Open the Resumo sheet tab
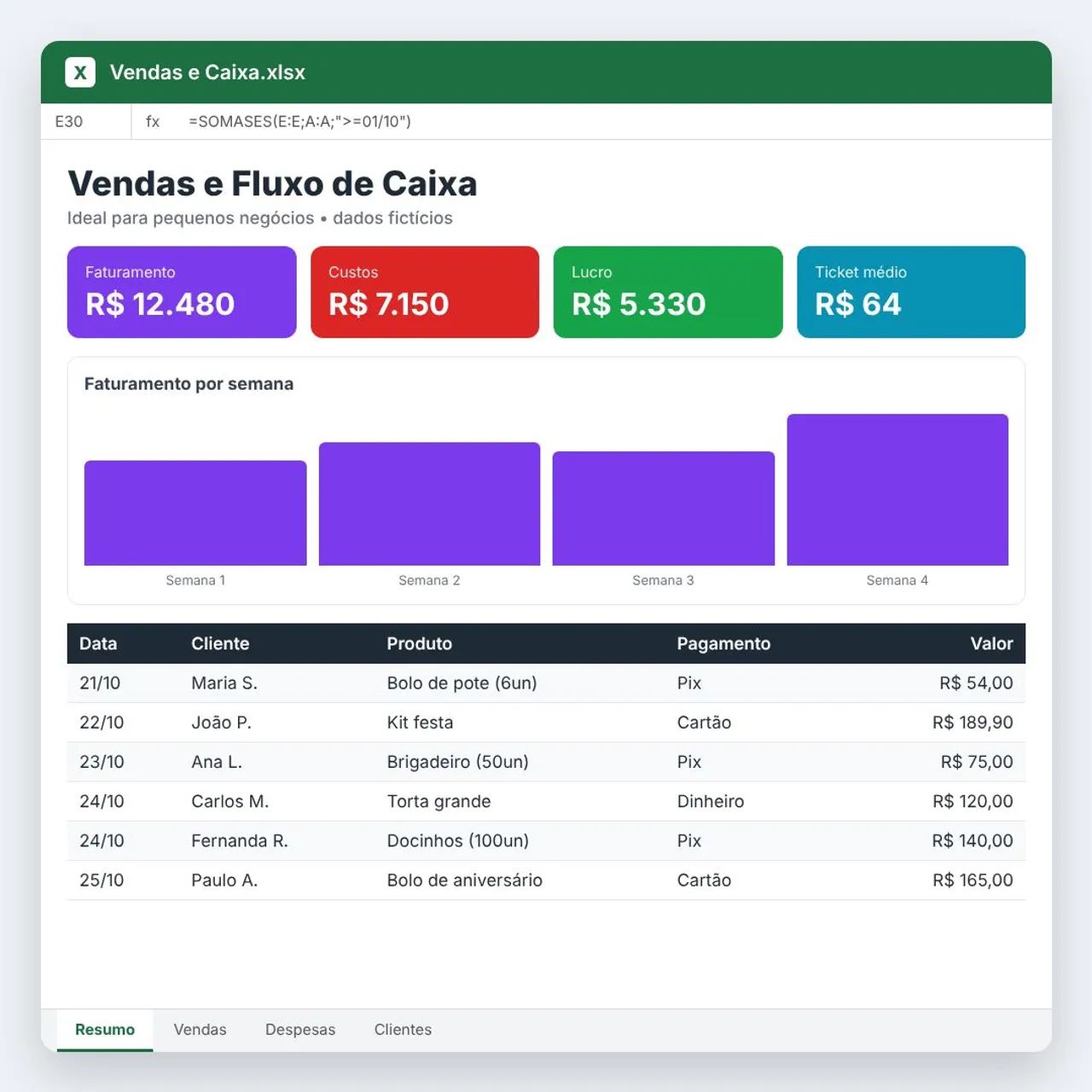The width and height of the screenshot is (1092, 1092). coord(105,1030)
